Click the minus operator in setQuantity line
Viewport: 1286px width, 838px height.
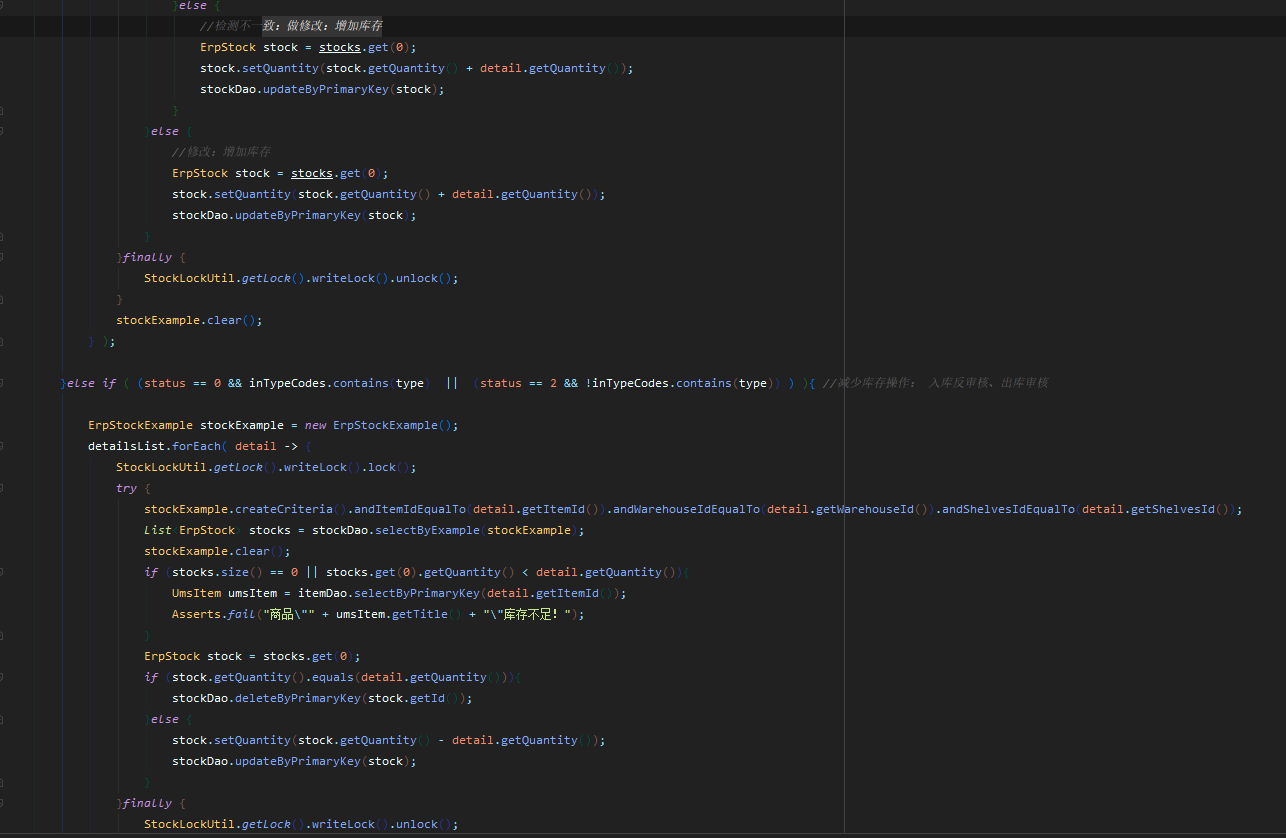[x=441, y=740]
